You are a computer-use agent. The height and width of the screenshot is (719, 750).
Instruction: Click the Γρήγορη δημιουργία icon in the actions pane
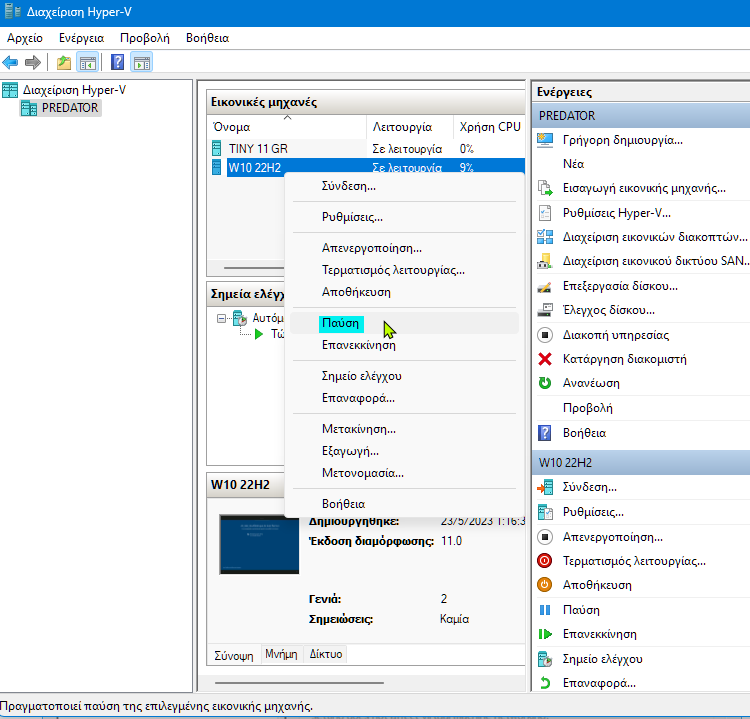tap(545, 140)
